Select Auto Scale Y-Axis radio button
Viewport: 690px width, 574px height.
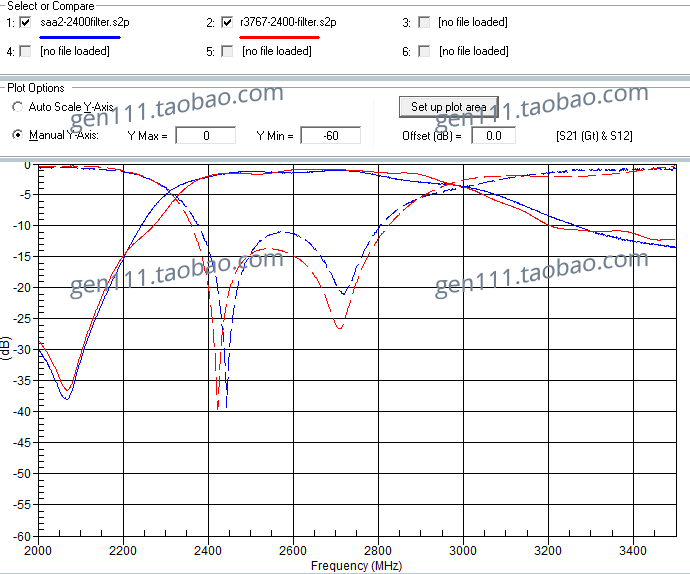point(18,107)
